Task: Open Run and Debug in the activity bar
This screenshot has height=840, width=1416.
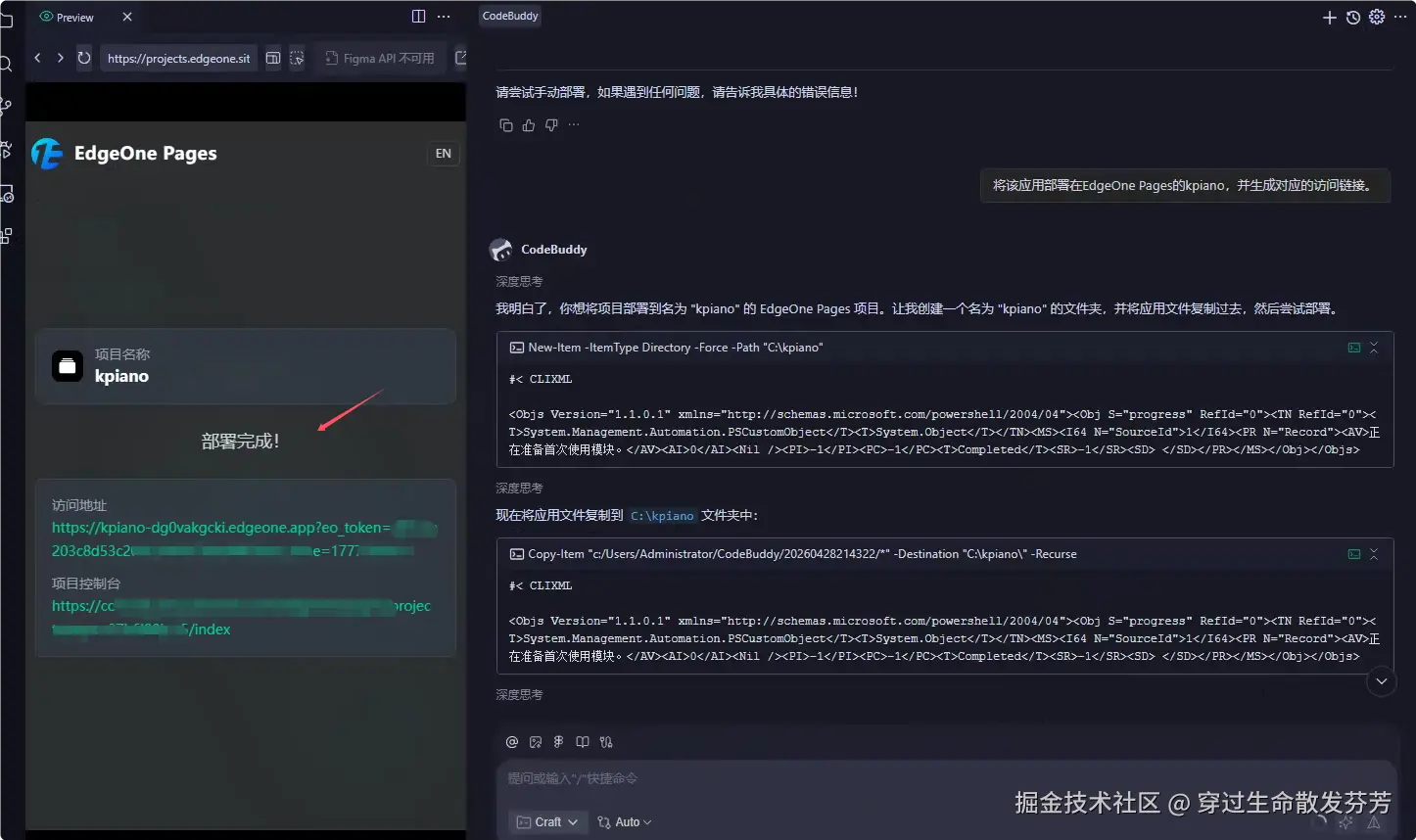Action: [6, 150]
